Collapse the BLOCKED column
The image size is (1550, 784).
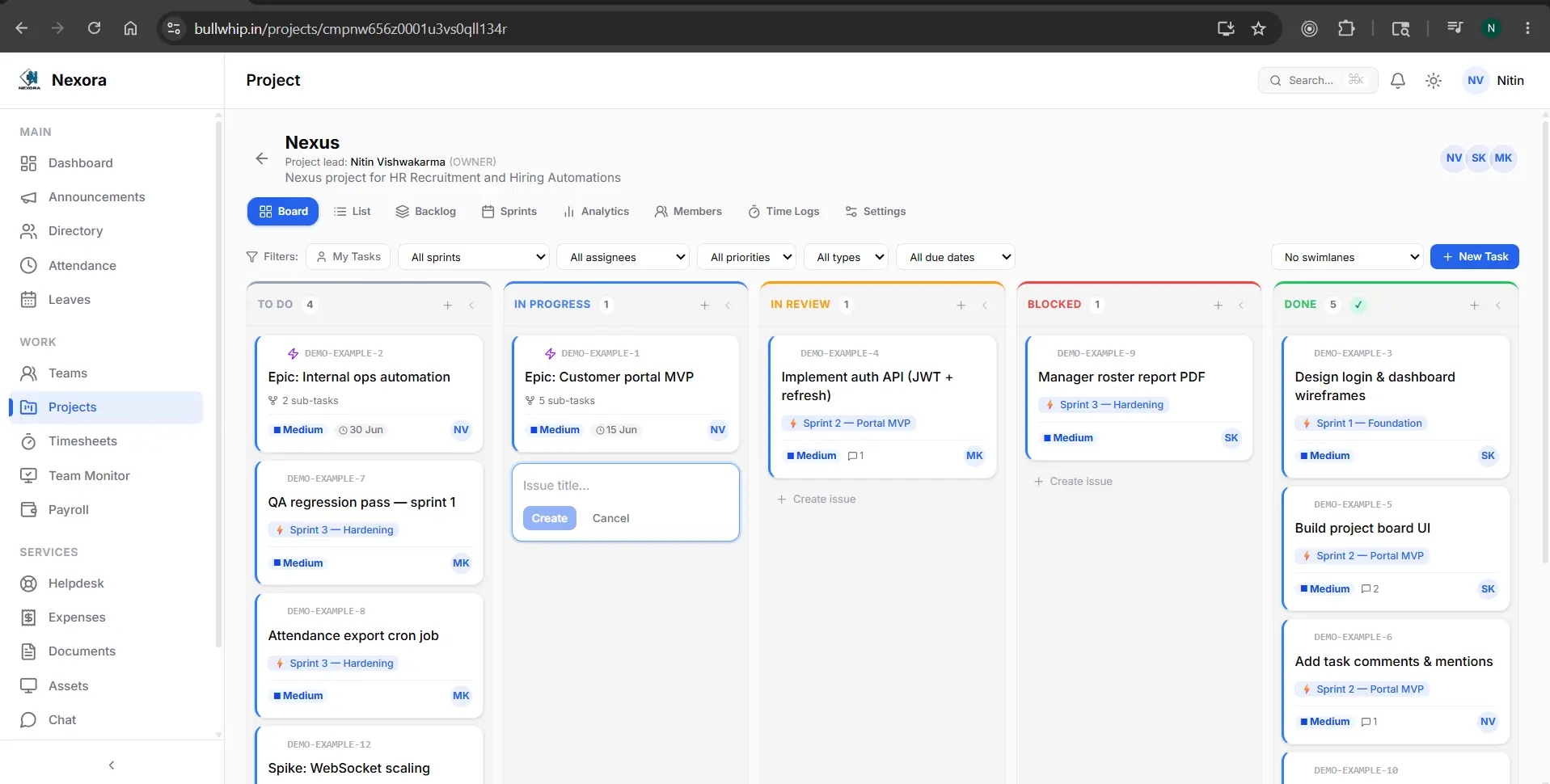coord(1241,305)
